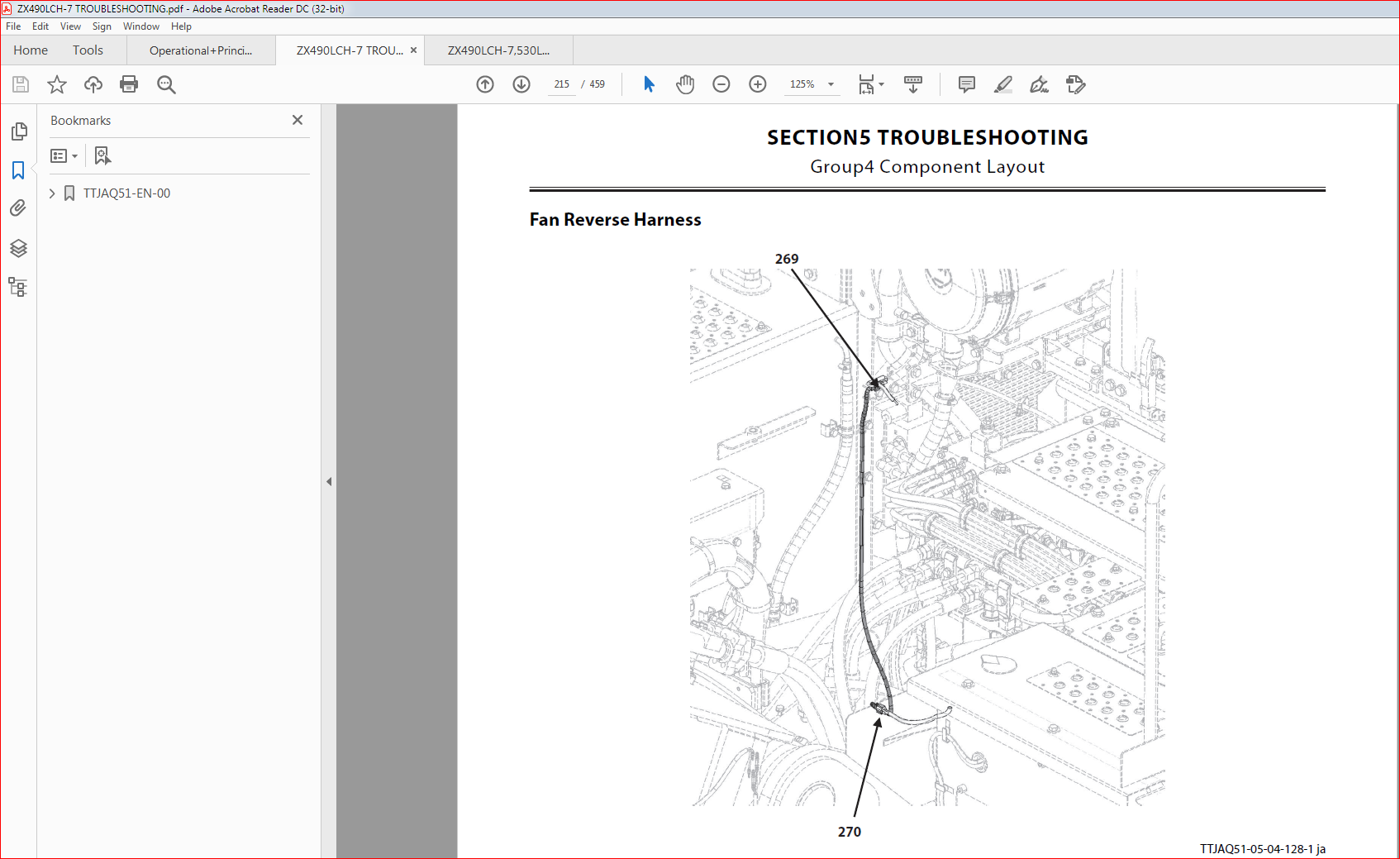Switch to Operational+Princi... document tab

pyautogui.click(x=201, y=50)
